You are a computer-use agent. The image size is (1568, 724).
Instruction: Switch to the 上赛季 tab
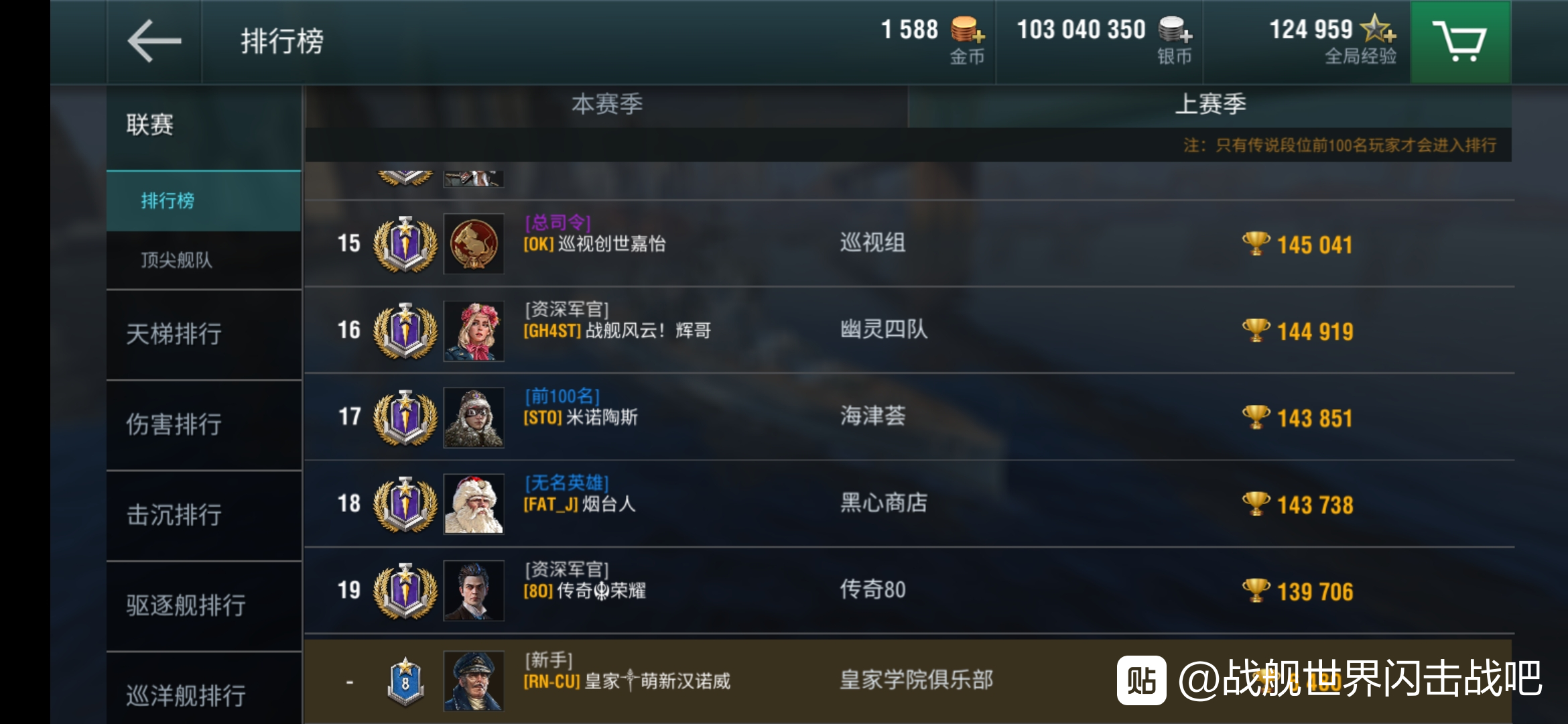point(1210,105)
